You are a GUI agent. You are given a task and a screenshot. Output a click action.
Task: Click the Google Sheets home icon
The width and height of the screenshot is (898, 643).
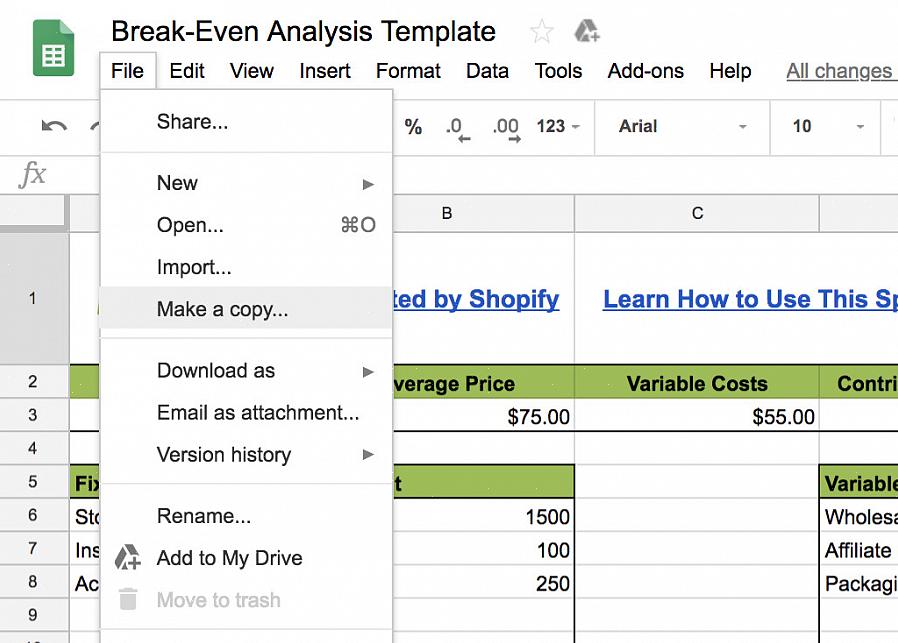pyautogui.click(x=53, y=48)
